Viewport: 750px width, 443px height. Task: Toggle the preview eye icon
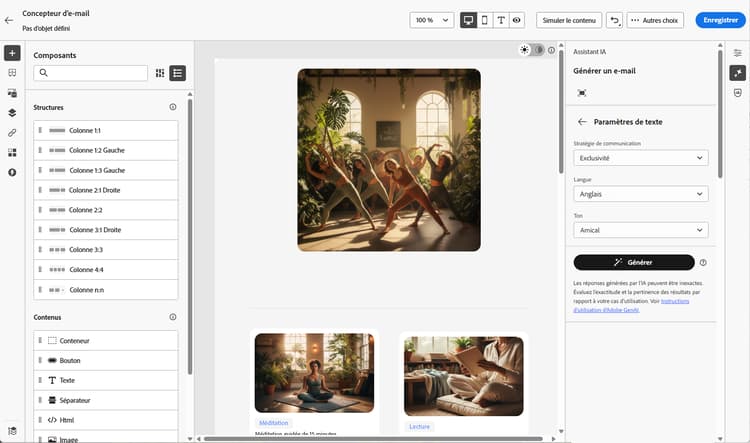click(x=517, y=20)
